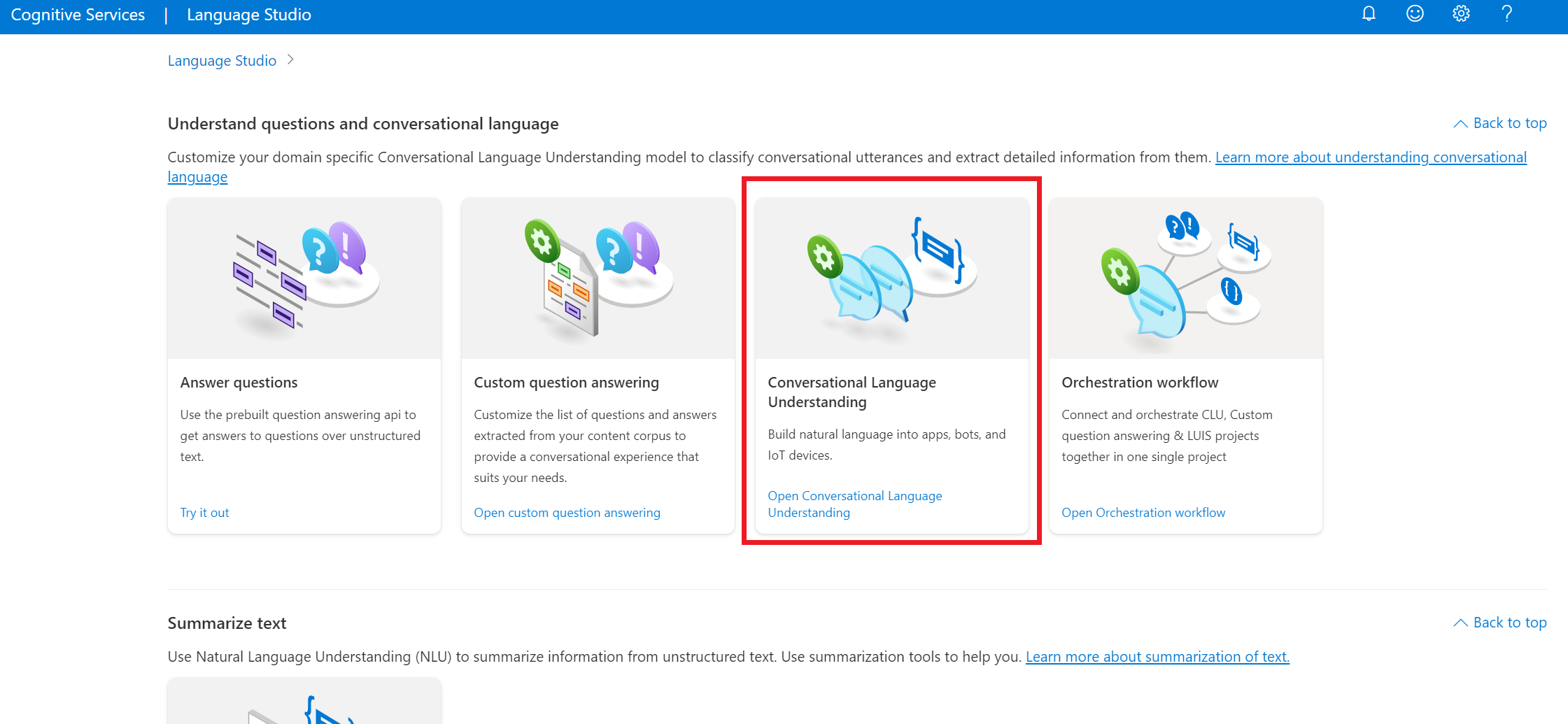Select Cognitive Services in the top bar
The width and height of the screenshot is (1568, 724).
[x=77, y=14]
